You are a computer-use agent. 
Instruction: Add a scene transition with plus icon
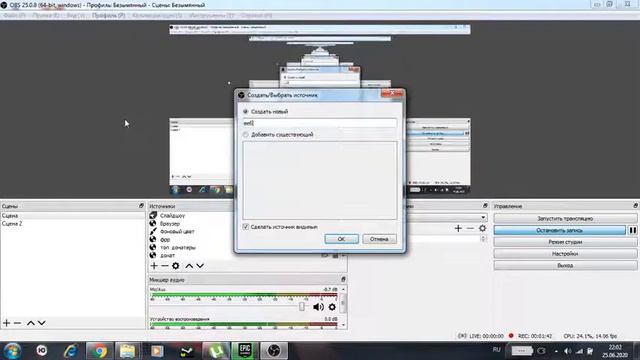[458, 229]
